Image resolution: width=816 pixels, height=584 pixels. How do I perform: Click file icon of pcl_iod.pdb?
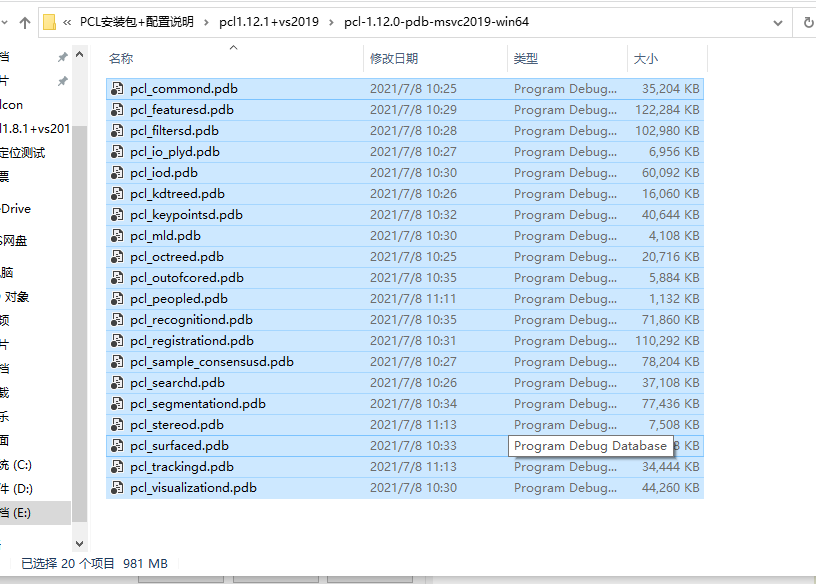tap(117, 173)
